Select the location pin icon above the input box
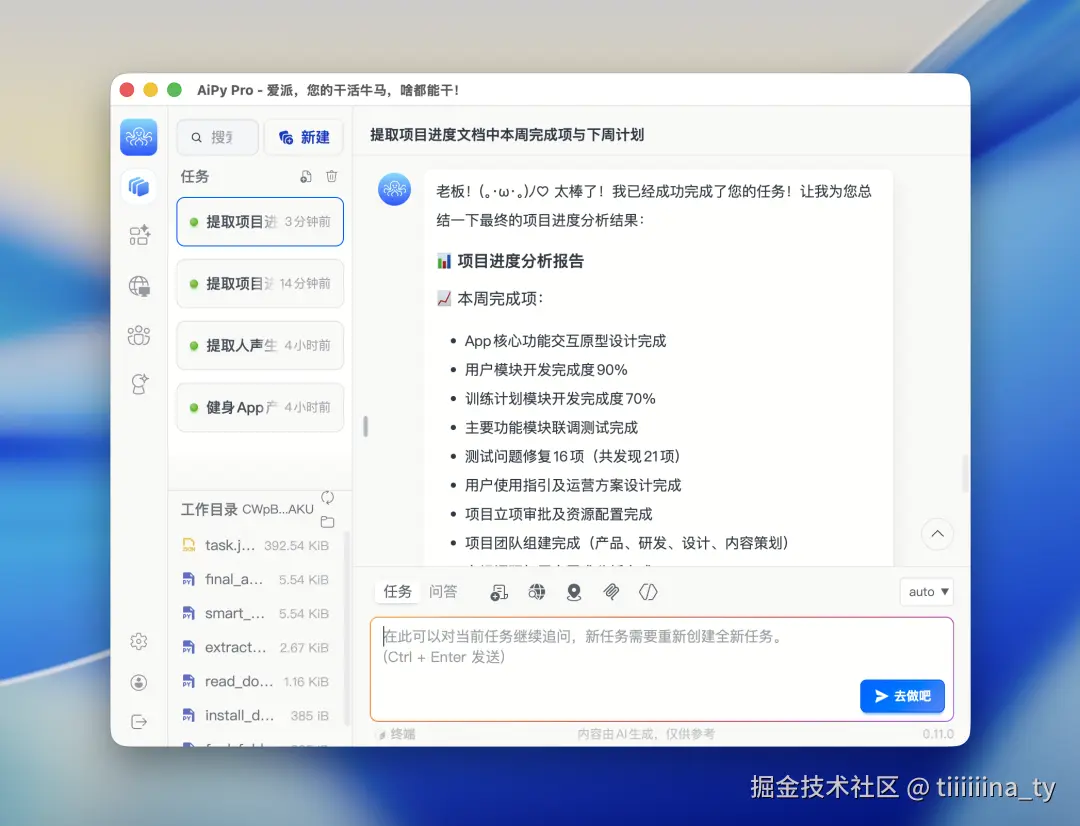The image size is (1080, 826). pos(574,592)
